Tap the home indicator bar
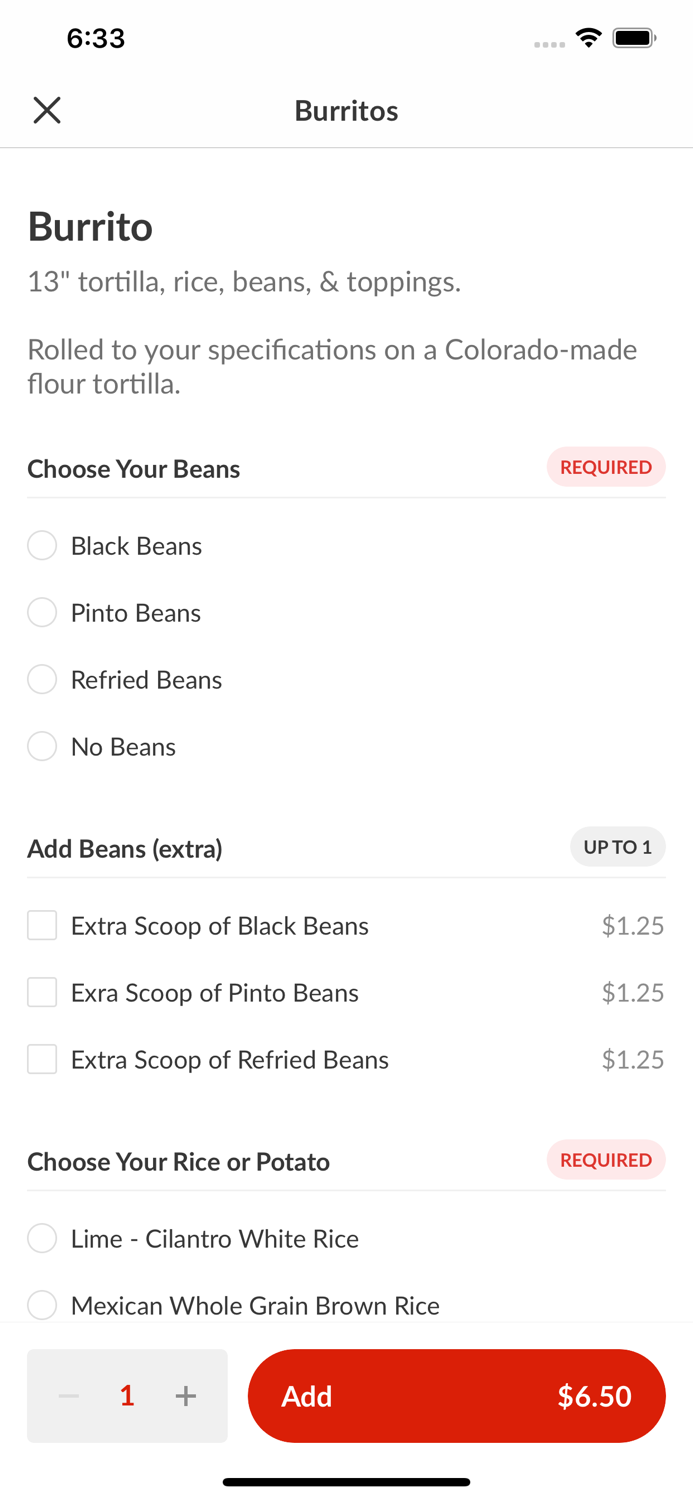693x1500 pixels. tap(346, 1482)
